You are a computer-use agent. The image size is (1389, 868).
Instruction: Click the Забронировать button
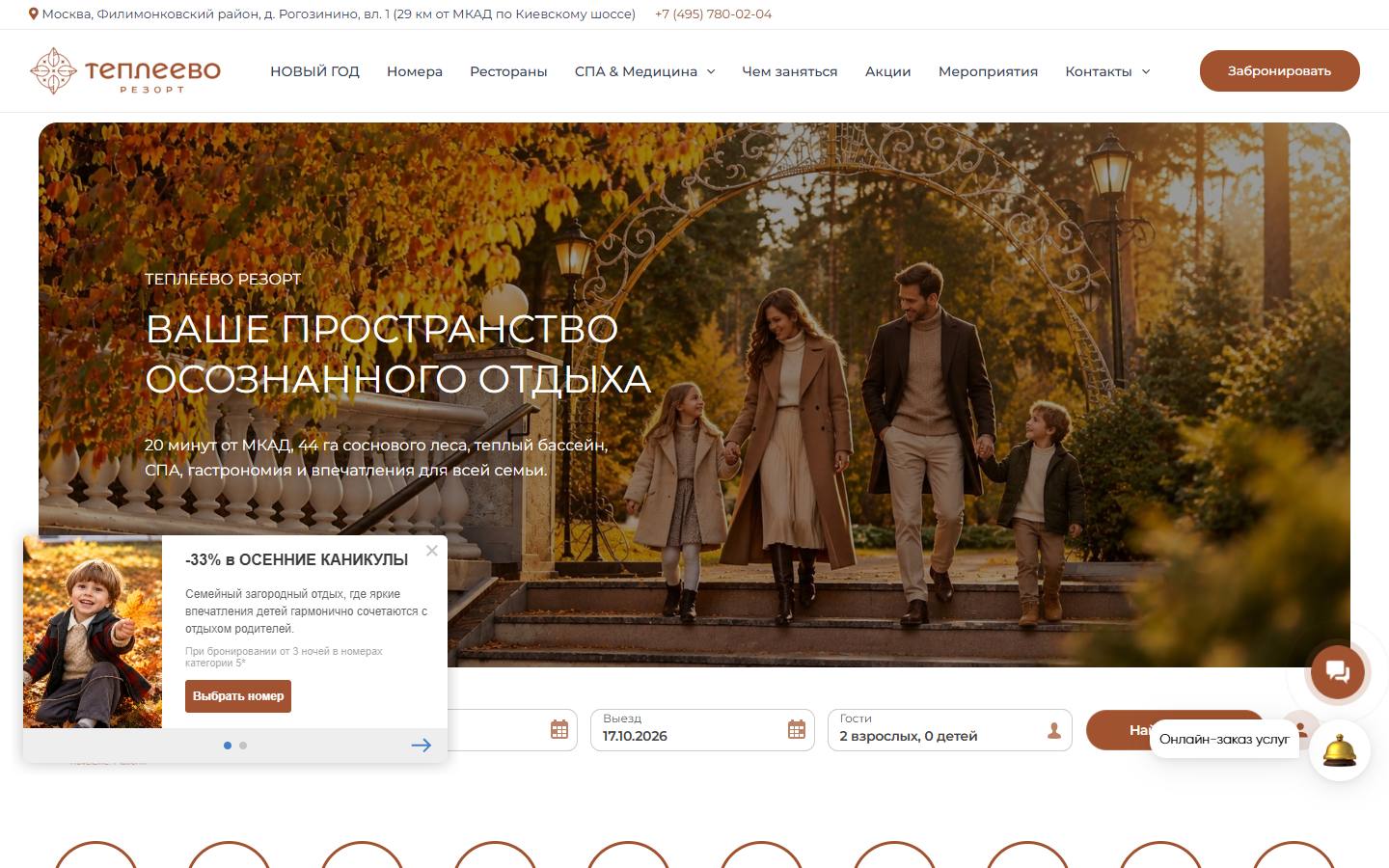(x=1280, y=70)
